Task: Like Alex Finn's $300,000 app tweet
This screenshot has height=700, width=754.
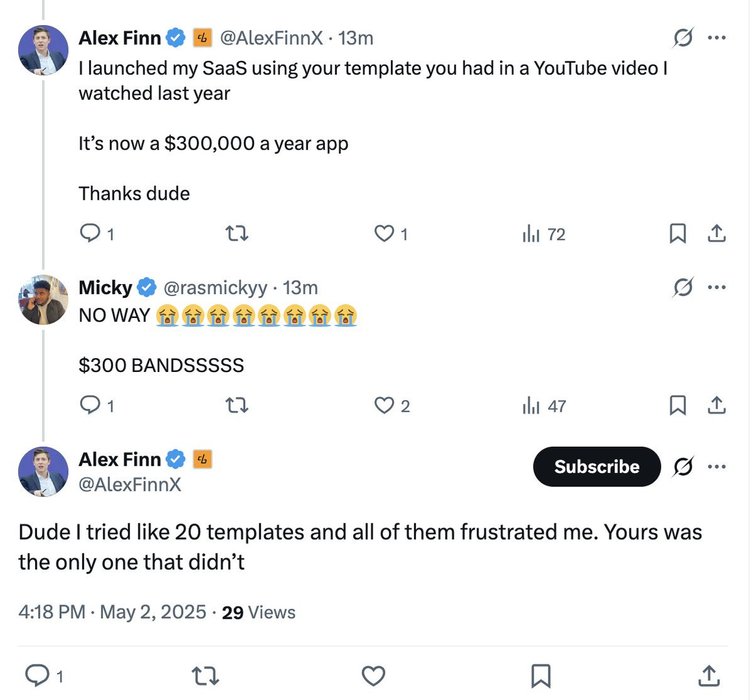Action: 384,234
